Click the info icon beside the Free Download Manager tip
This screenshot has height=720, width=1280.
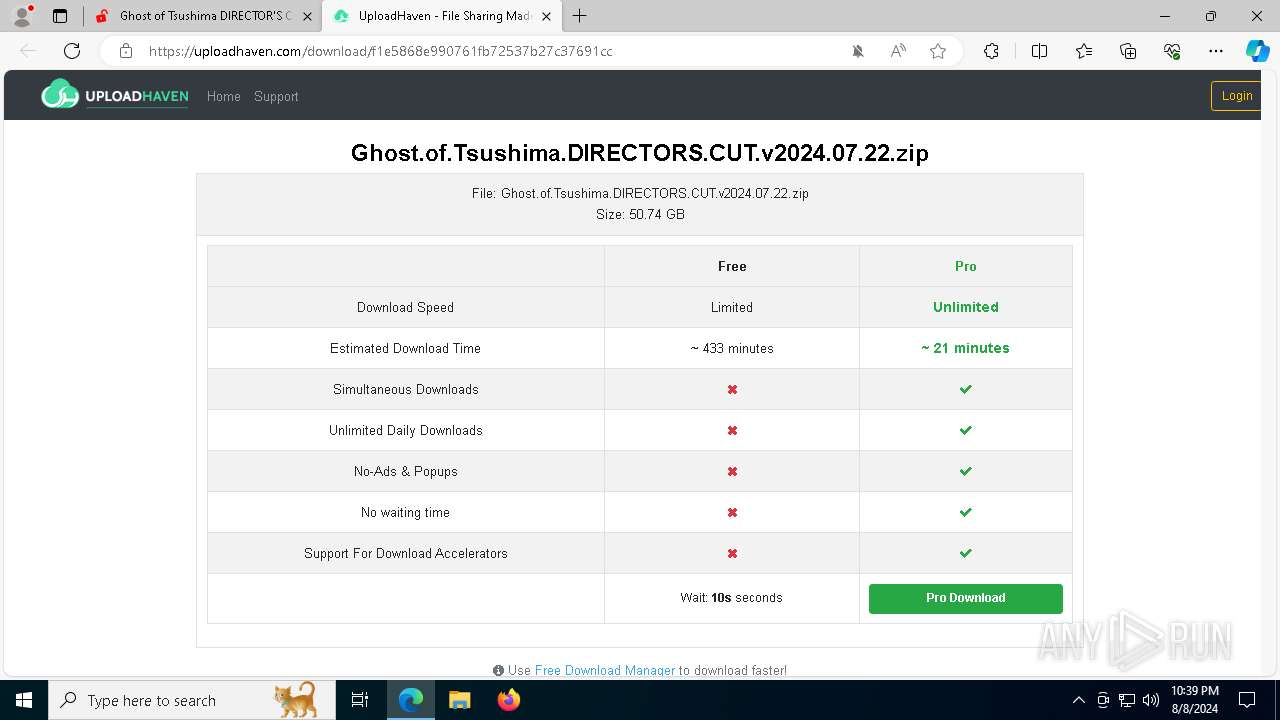498,670
